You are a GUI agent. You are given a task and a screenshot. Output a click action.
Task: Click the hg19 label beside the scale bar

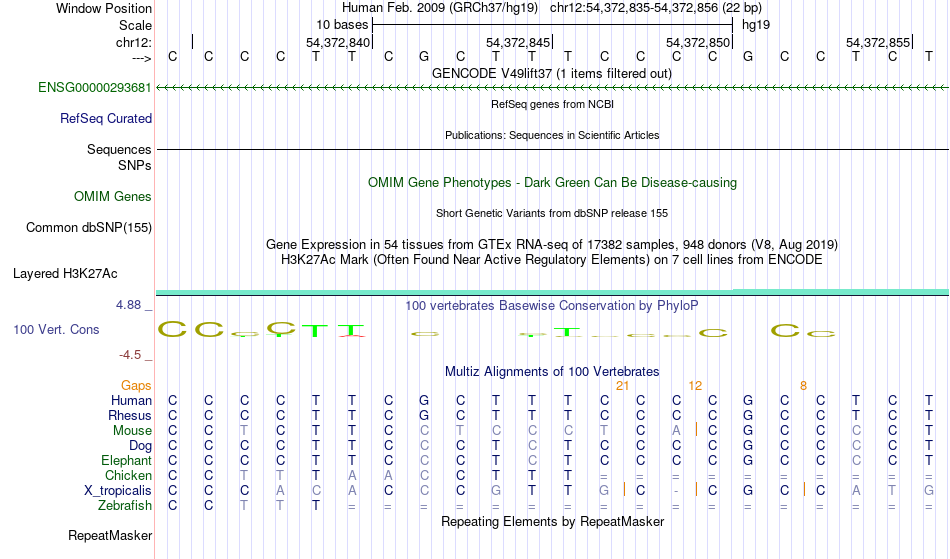tap(756, 25)
